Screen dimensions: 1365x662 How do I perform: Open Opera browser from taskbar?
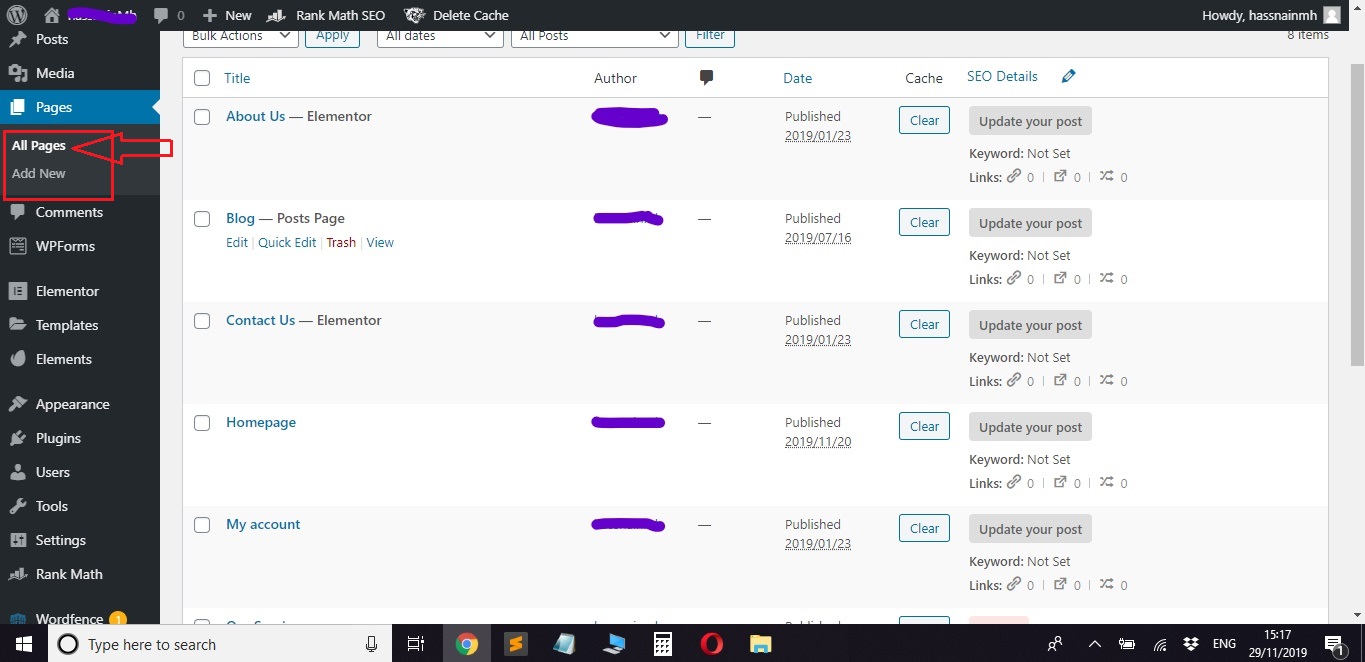pos(711,644)
